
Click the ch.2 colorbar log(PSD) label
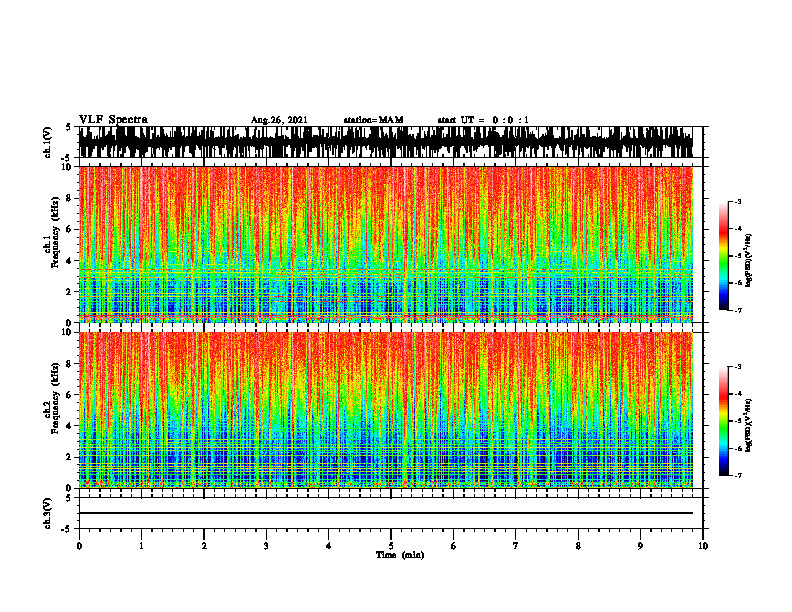pos(749,425)
